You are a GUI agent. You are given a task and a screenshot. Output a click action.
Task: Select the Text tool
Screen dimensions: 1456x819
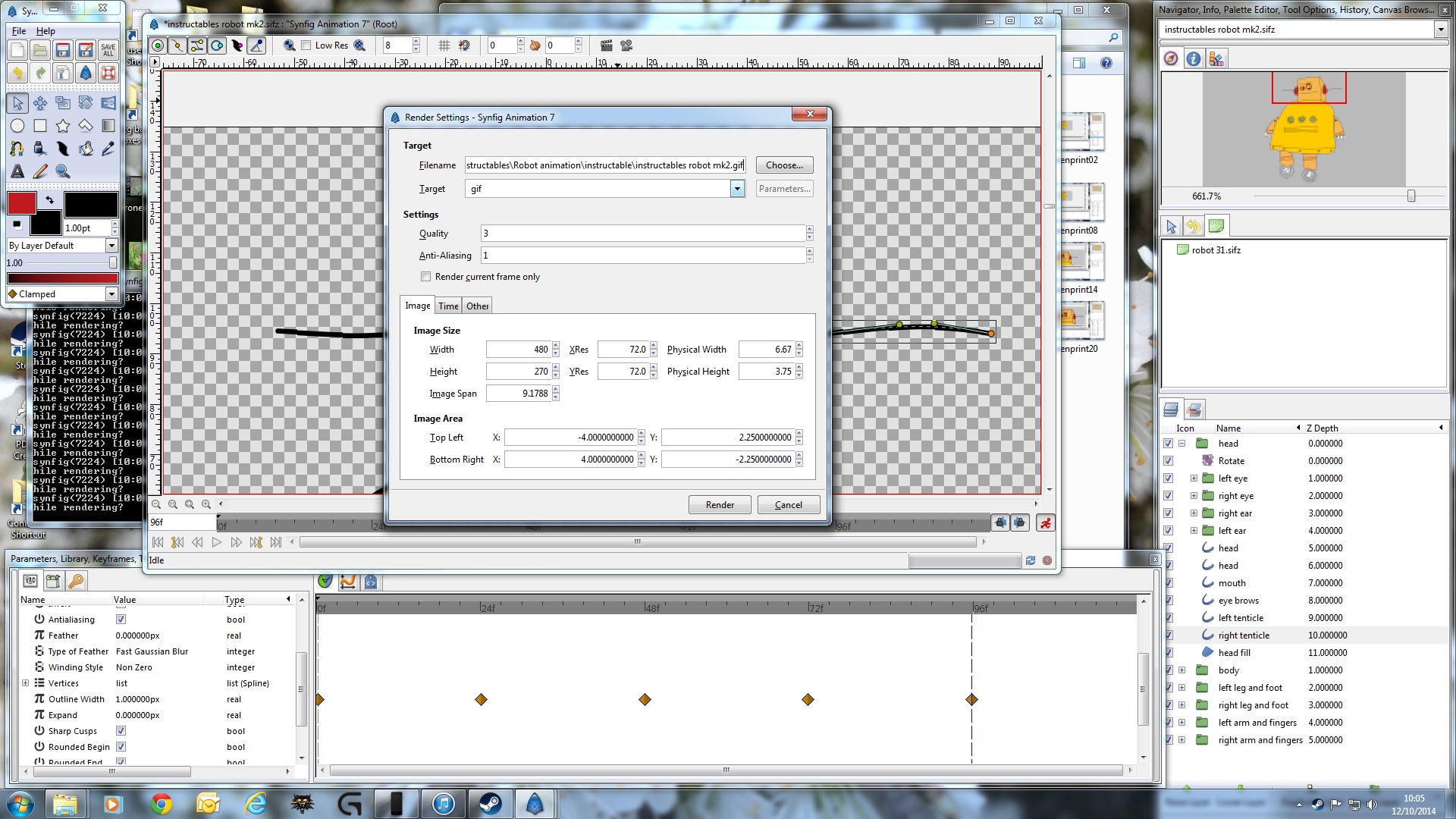pos(17,171)
